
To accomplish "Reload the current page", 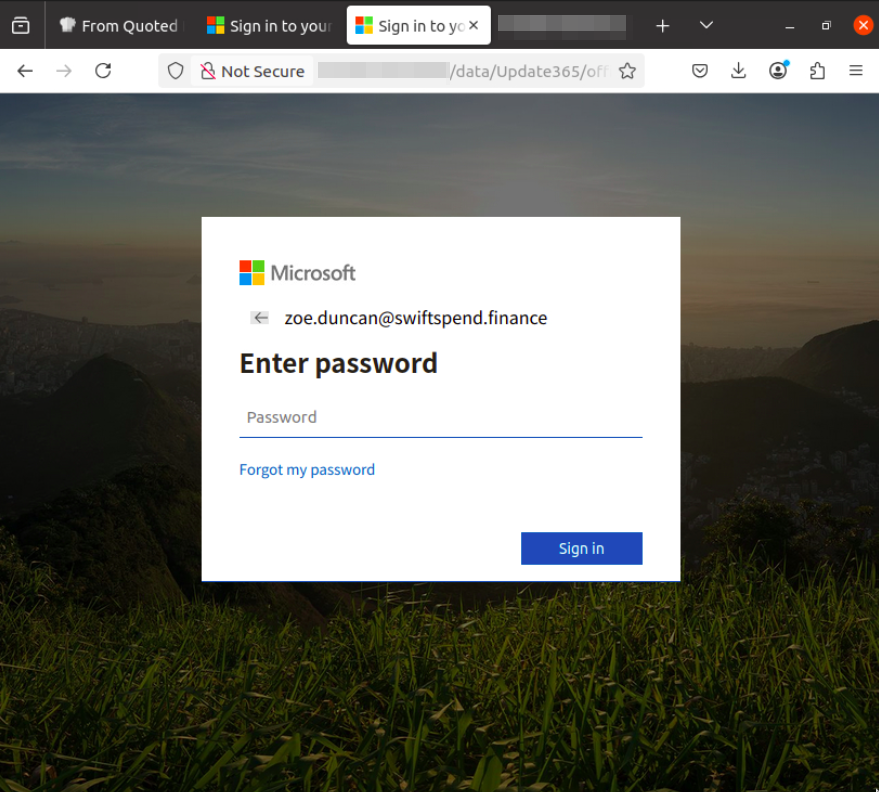I will pos(103,71).
